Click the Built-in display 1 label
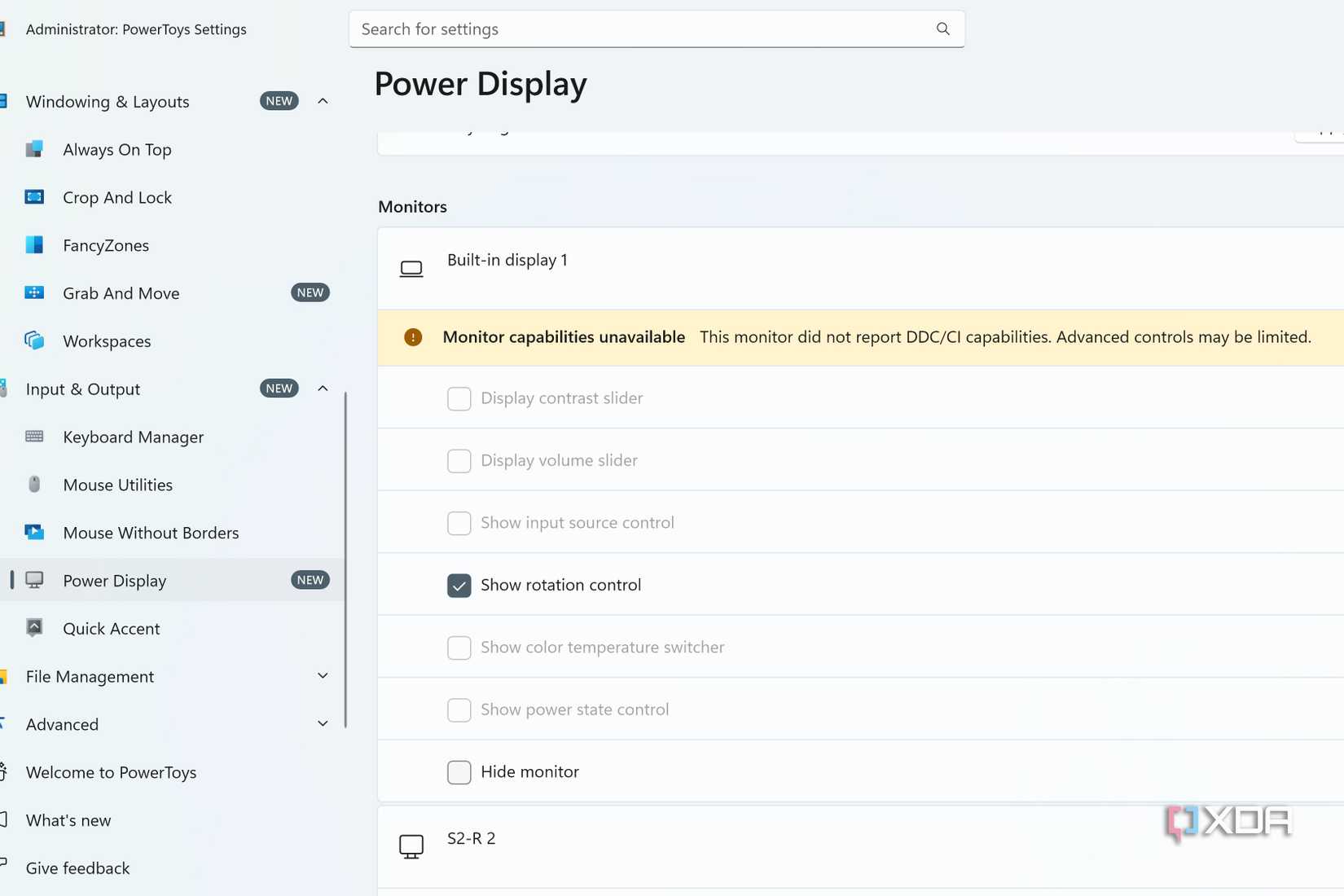Screen dimensions: 1344x896 pyautogui.click(x=507, y=260)
